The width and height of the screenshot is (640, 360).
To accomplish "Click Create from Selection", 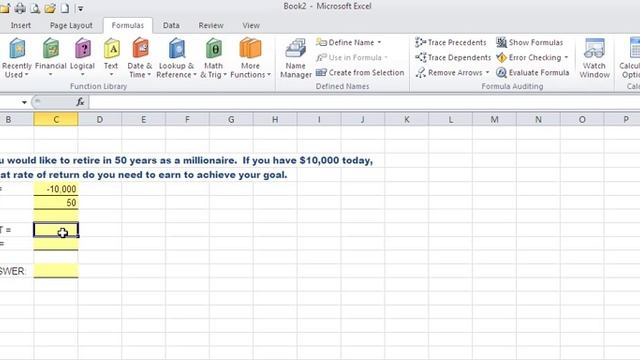I will tap(360, 73).
